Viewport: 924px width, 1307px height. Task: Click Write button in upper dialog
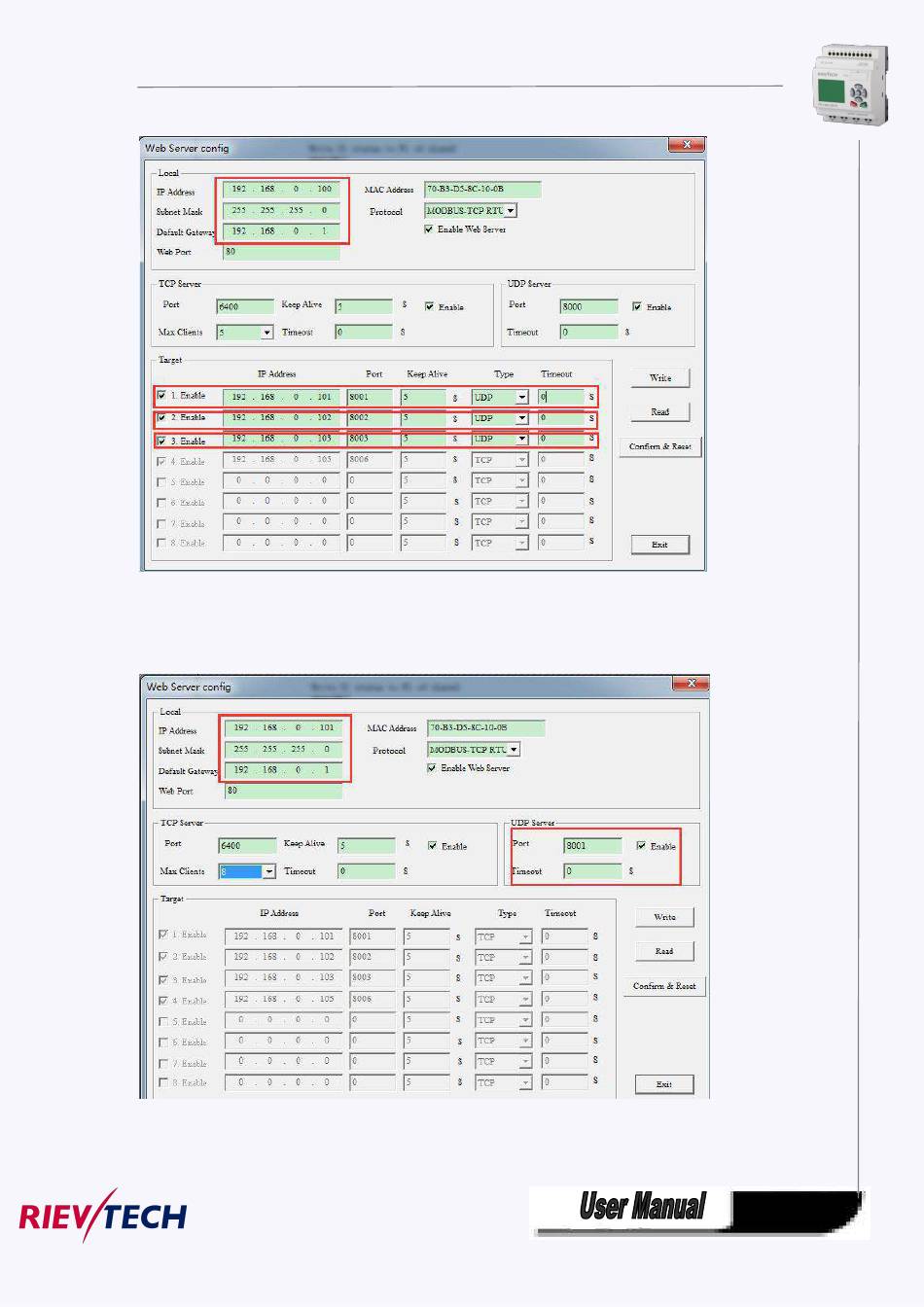[x=660, y=377]
